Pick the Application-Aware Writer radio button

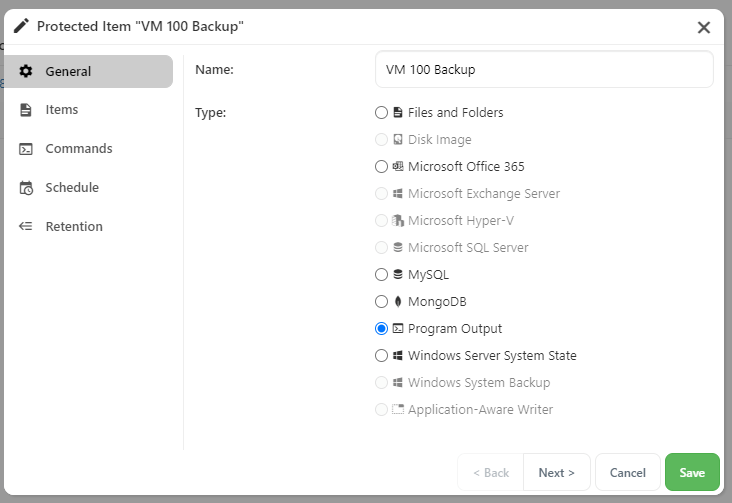[x=381, y=409]
